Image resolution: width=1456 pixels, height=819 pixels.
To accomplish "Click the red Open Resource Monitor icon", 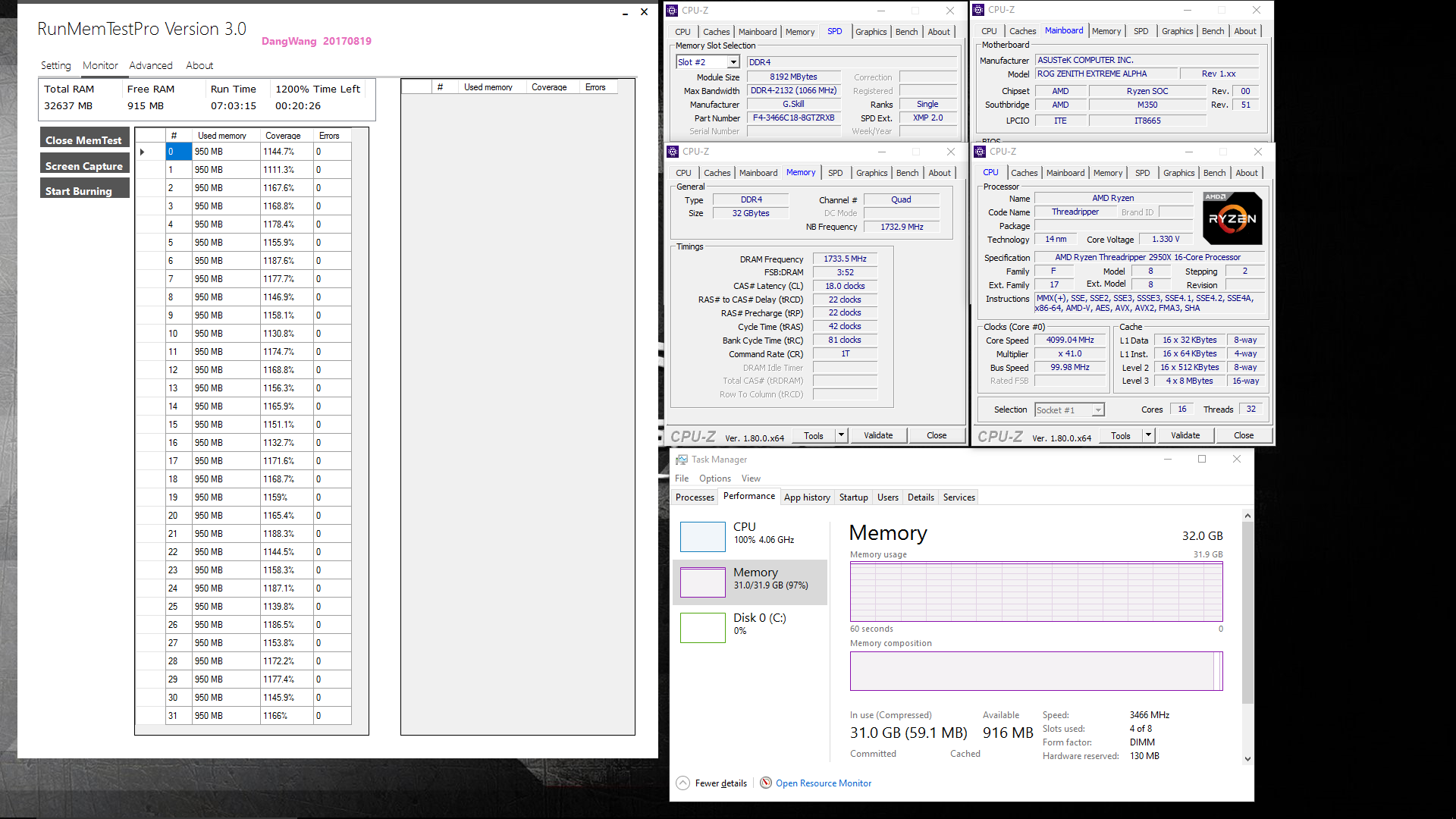I will 766,783.
